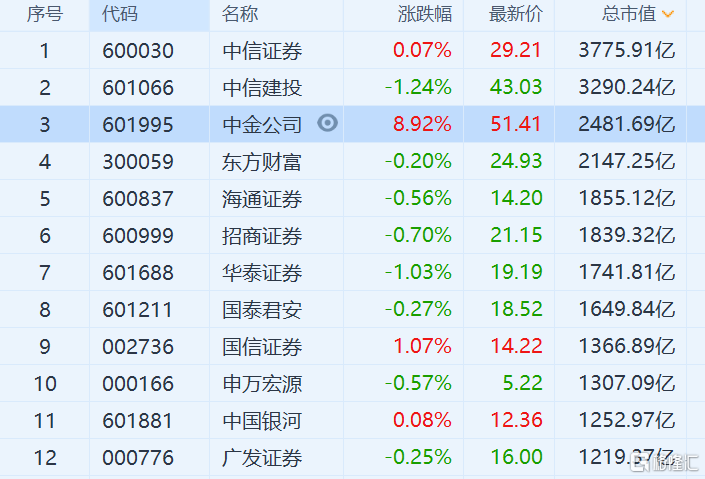Select row number 10
705x479 pixels.
(45, 384)
